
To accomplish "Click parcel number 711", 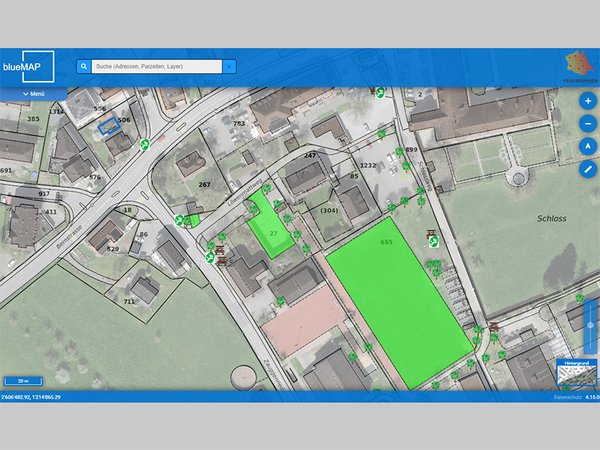I will [129, 302].
